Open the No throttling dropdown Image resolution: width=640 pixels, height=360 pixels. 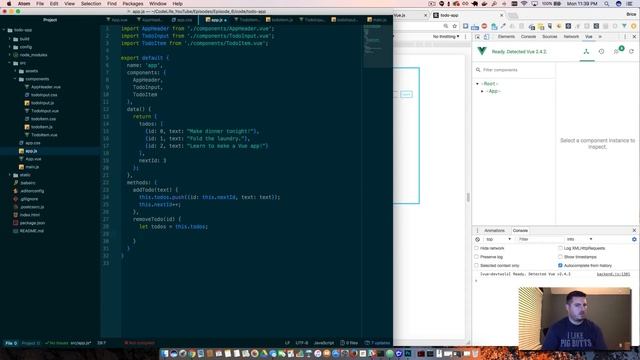tap(446, 37)
